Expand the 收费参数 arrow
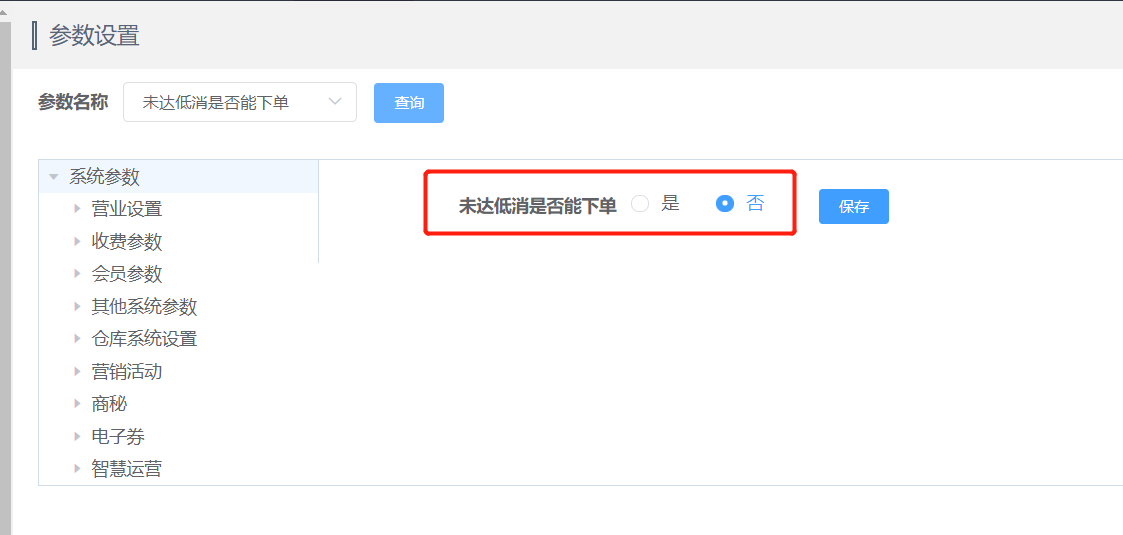Viewport: 1123px width, 535px height. pos(77,241)
